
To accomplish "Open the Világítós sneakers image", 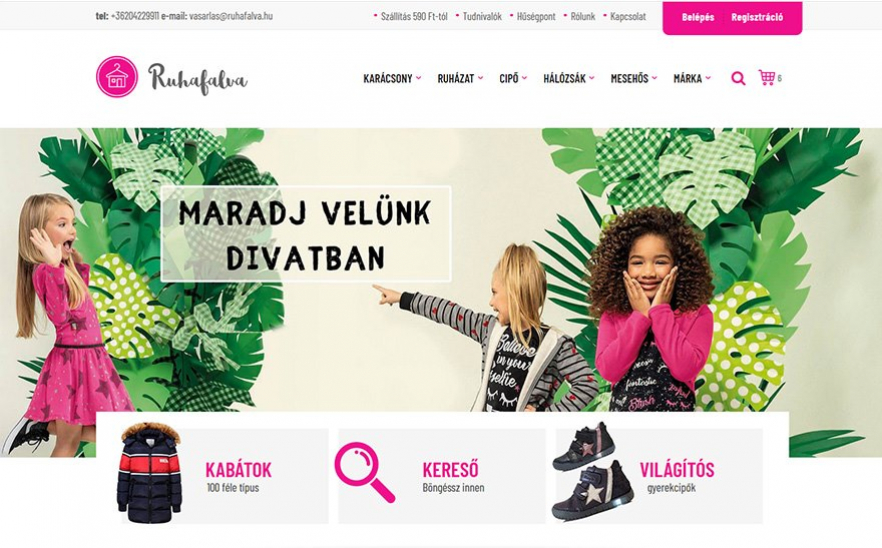I will coord(592,471).
